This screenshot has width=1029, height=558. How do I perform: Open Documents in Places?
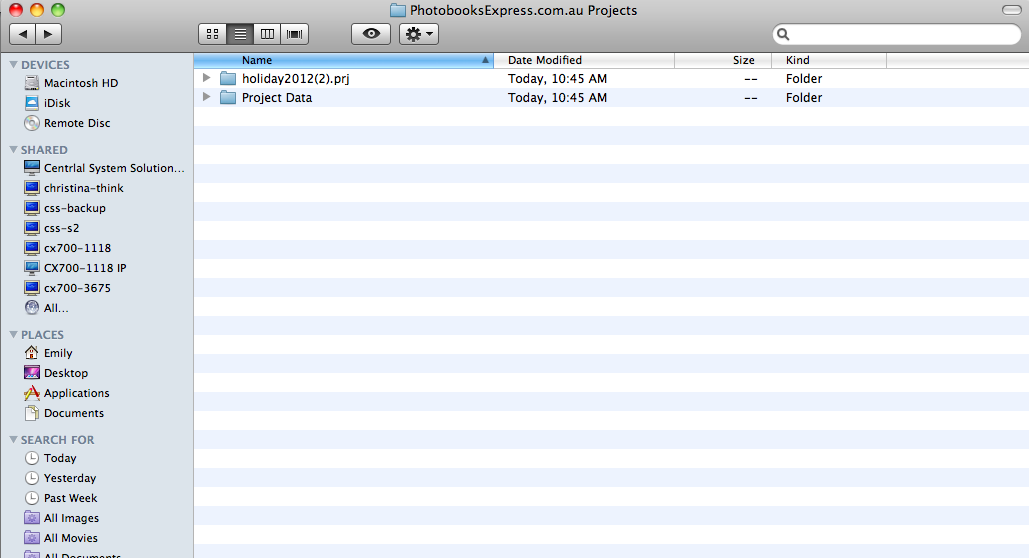tap(64, 413)
